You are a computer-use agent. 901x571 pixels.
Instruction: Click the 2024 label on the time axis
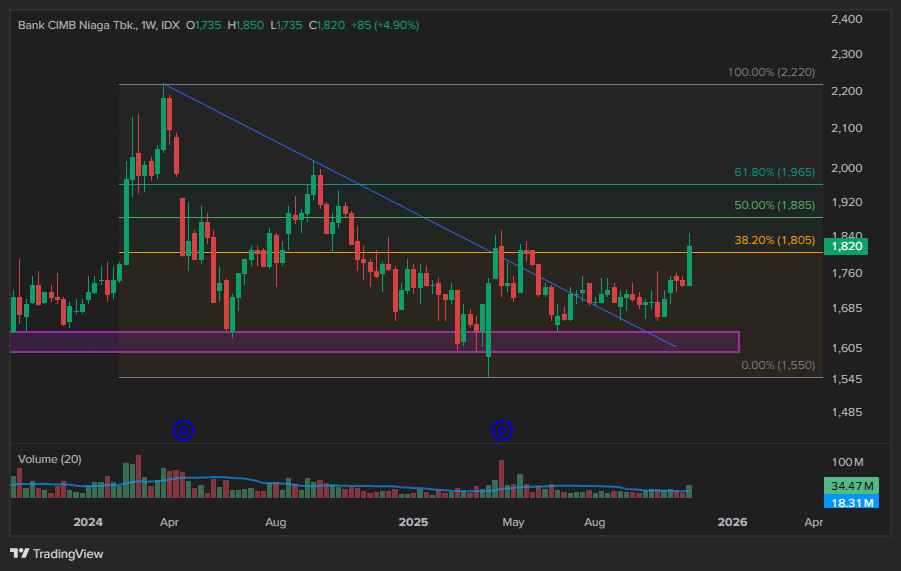(x=88, y=522)
